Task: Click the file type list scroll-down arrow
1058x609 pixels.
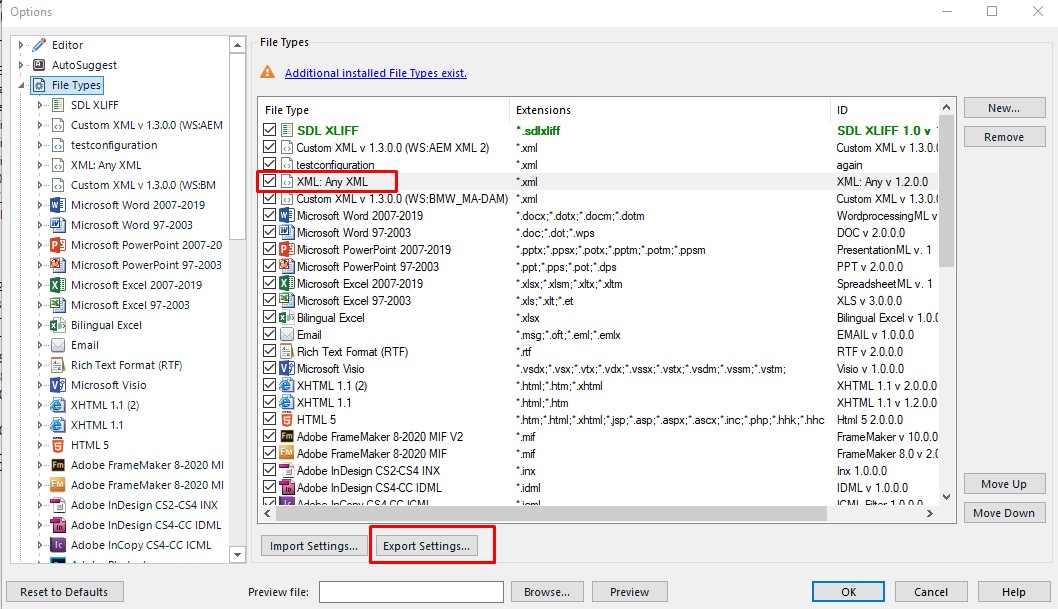Action: (946, 497)
